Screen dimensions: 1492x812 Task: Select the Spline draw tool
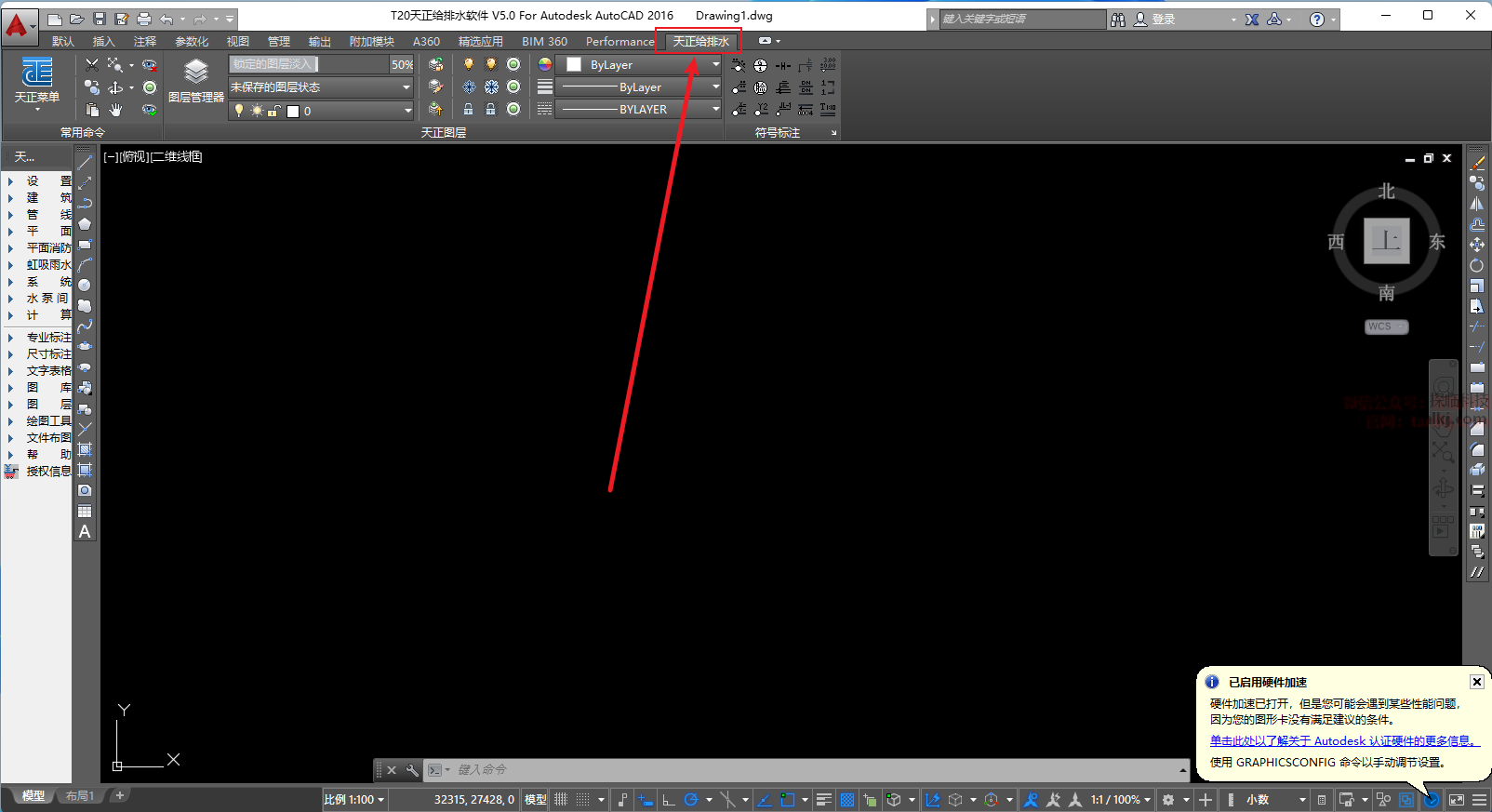point(85,326)
